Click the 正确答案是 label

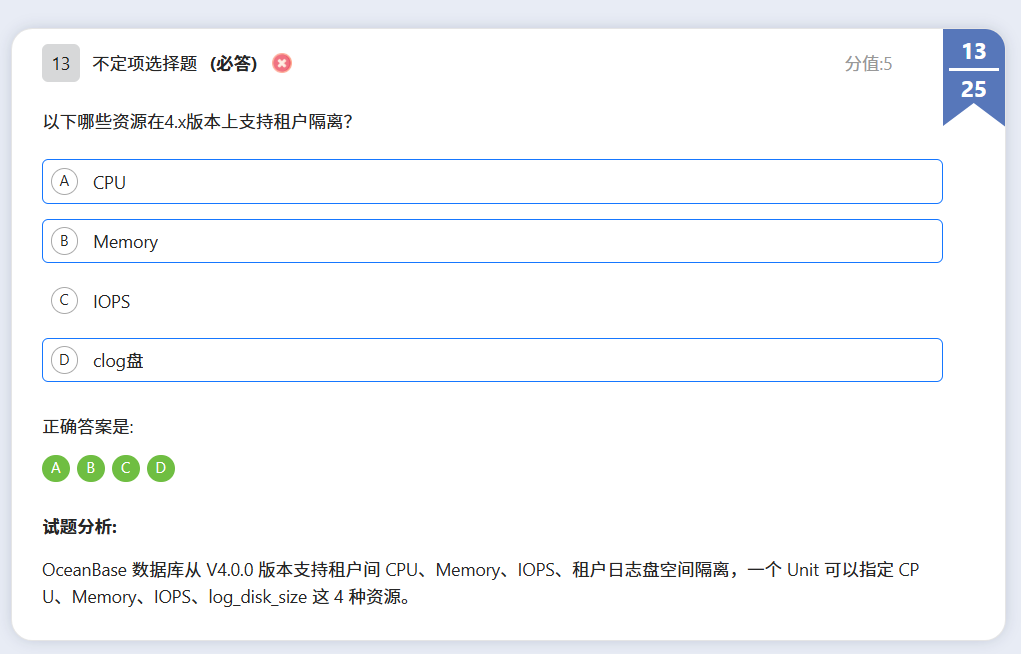[x=88, y=427]
